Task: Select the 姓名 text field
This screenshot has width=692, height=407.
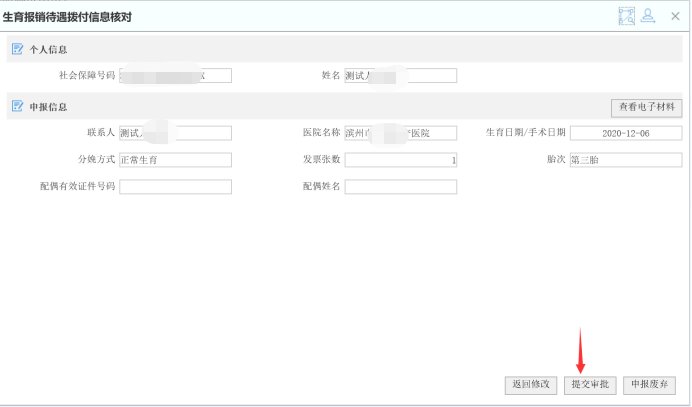Action: tap(400, 75)
